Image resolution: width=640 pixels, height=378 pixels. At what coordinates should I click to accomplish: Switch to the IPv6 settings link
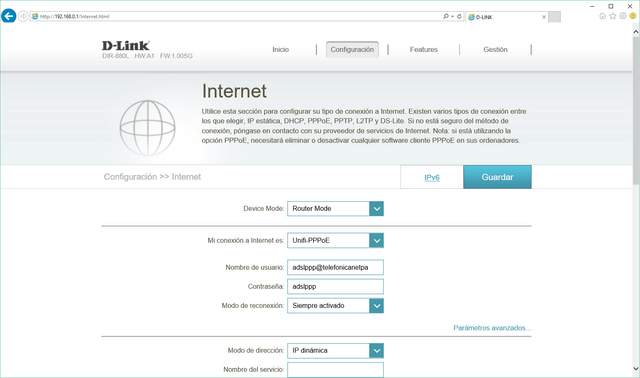pyautogui.click(x=432, y=177)
